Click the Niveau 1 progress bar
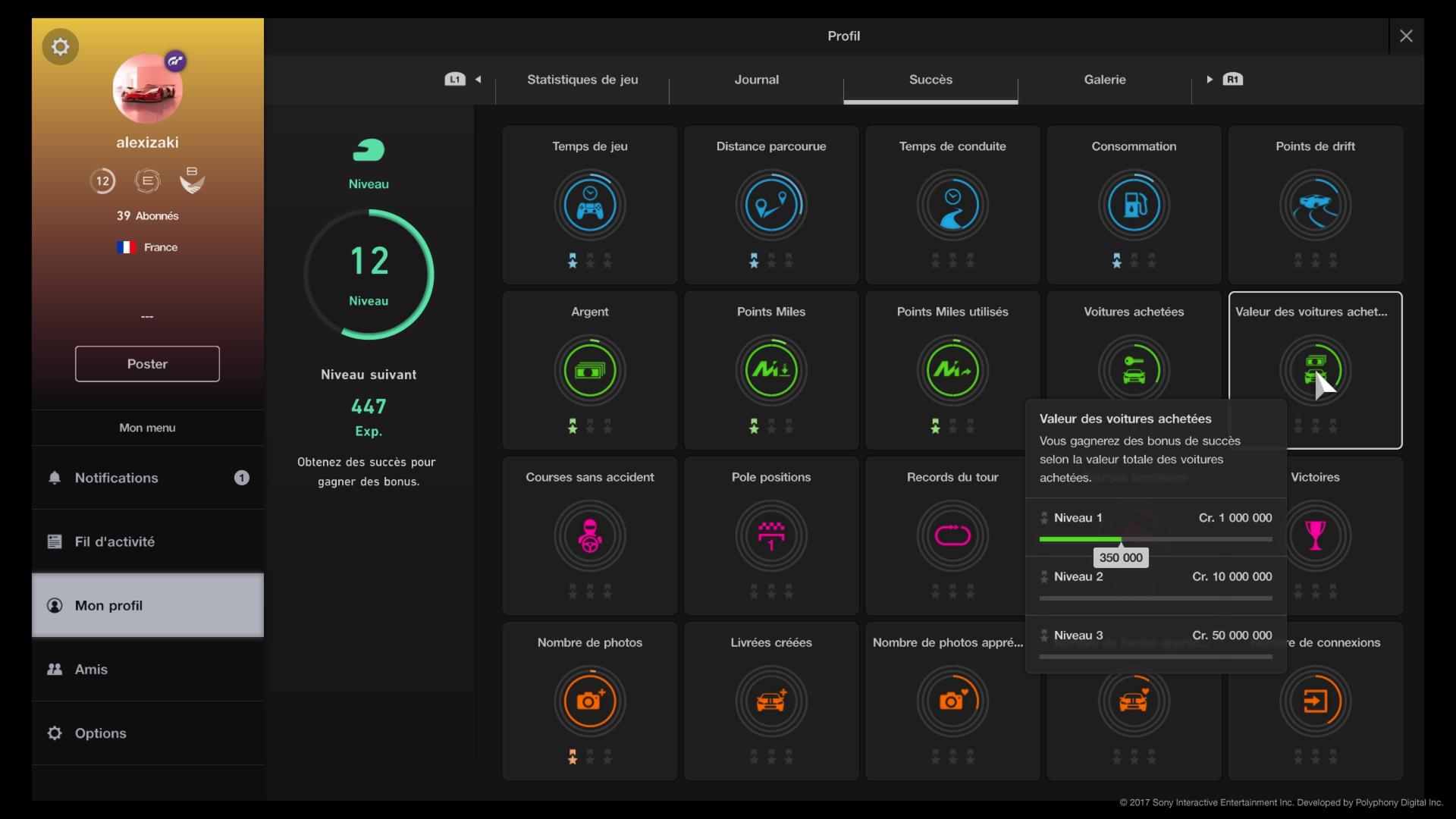This screenshot has width=1456, height=819. (x=1155, y=539)
